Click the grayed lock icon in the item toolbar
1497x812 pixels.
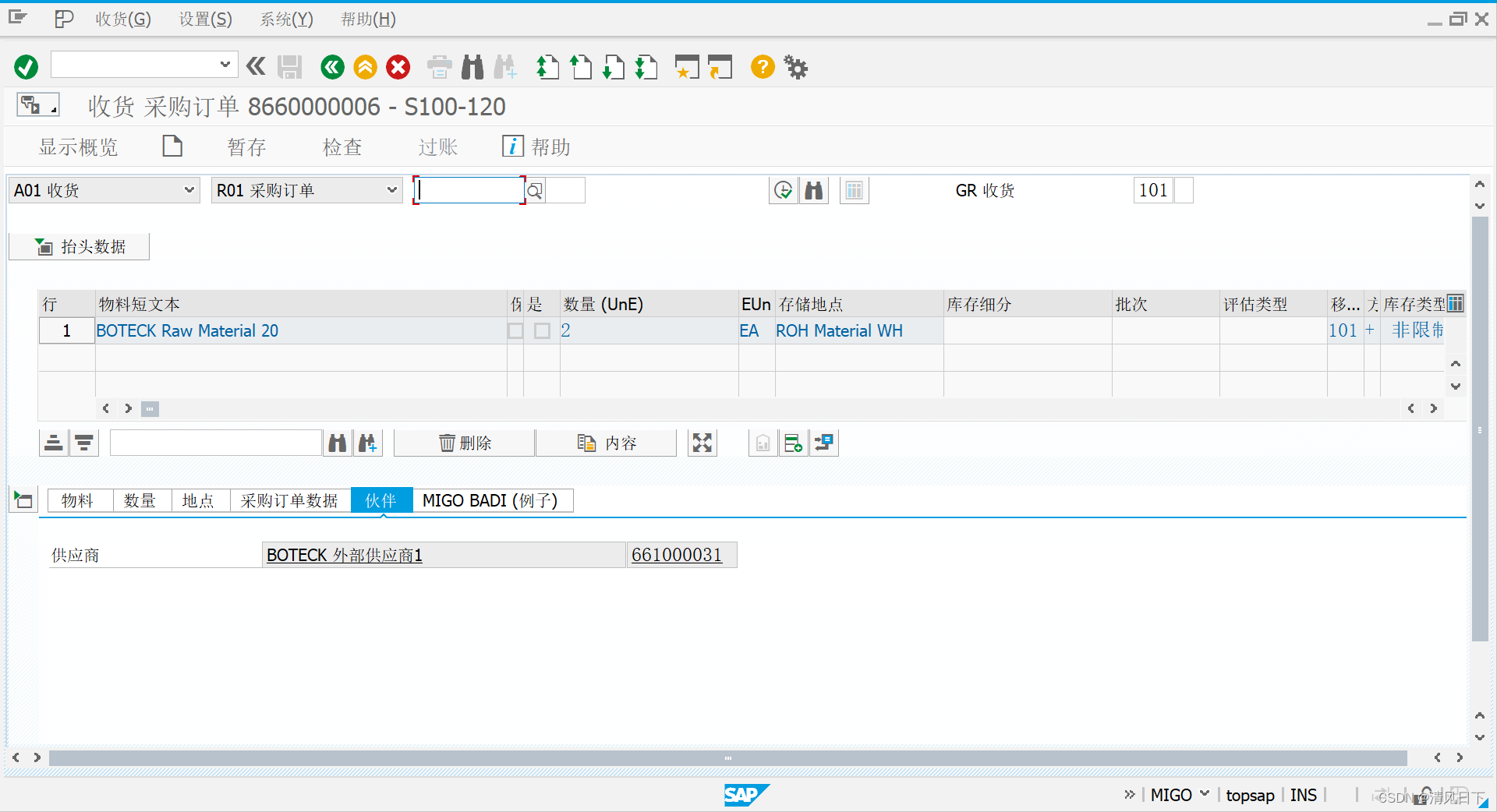763,443
